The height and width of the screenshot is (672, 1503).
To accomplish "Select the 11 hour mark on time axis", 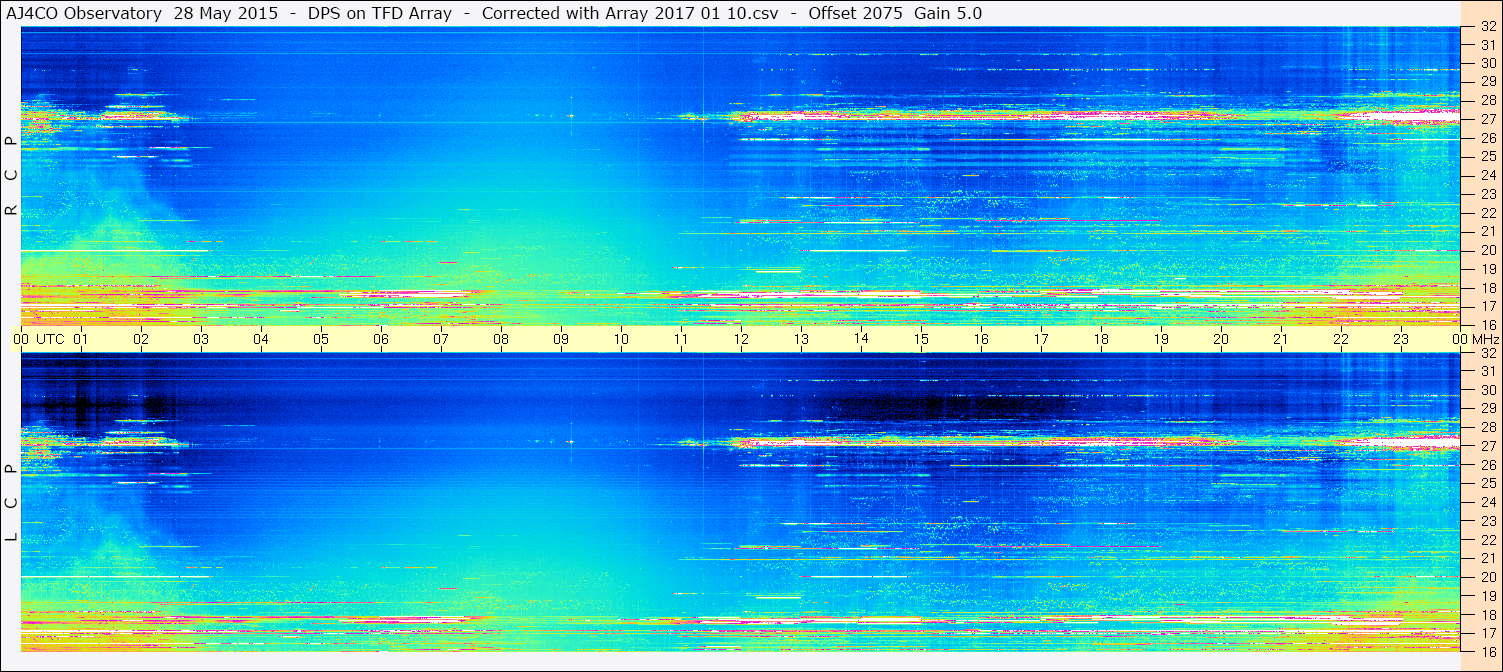I will [x=681, y=340].
